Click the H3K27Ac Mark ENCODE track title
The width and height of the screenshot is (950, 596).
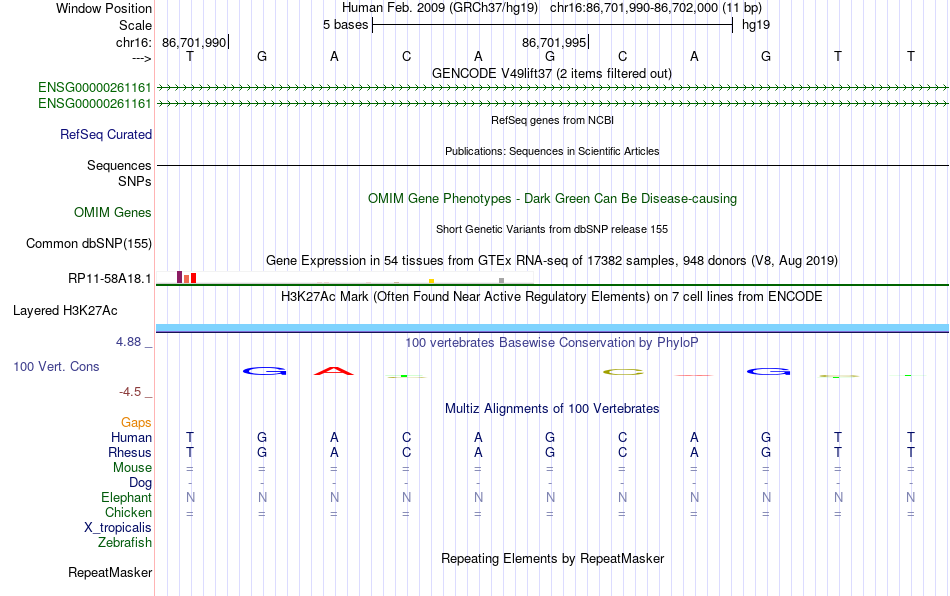tap(552, 296)
